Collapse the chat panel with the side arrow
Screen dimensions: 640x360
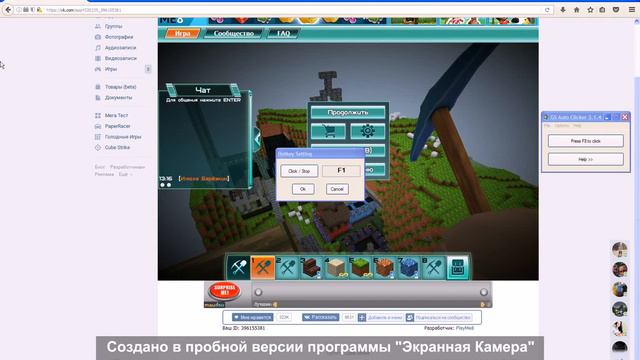(x=256, y=139)
